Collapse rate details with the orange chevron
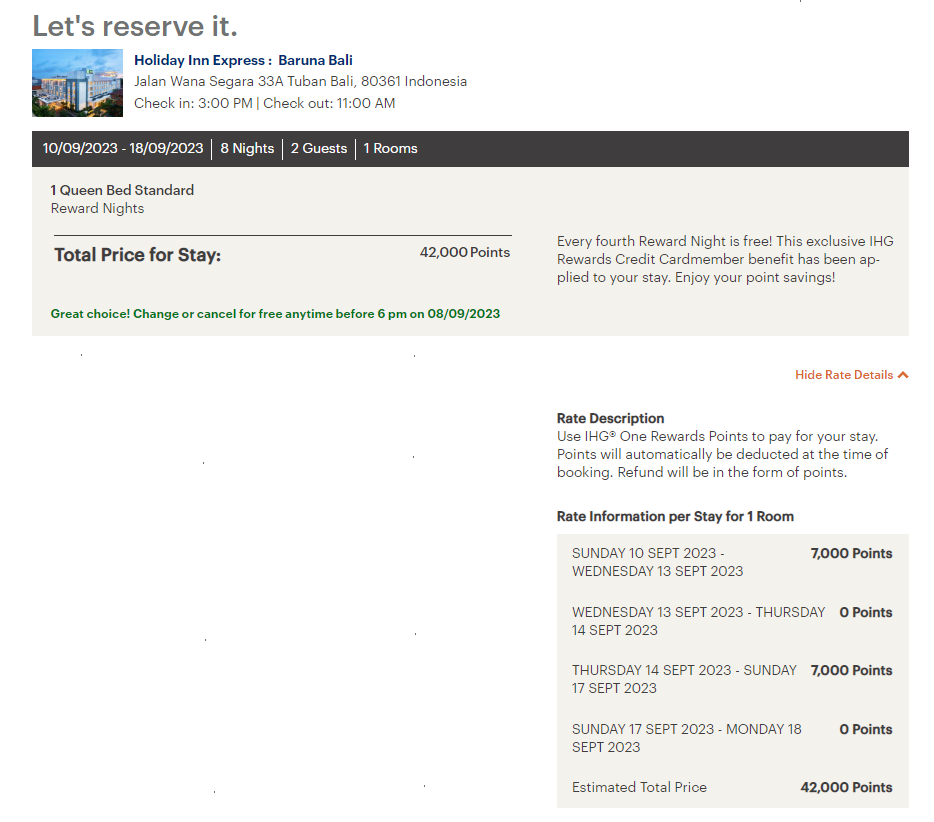Screen dimensions: 934x822 pyautogui.click(x=903, y=375)
